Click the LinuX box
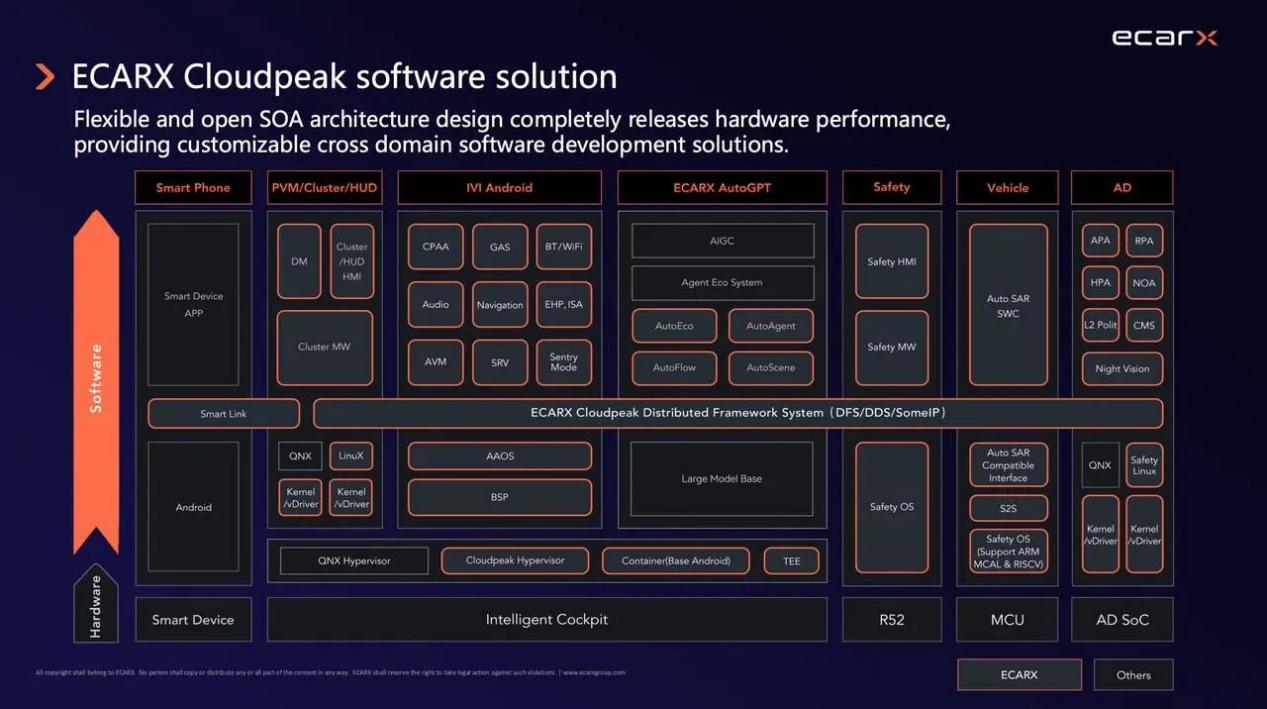 (351, 456)
